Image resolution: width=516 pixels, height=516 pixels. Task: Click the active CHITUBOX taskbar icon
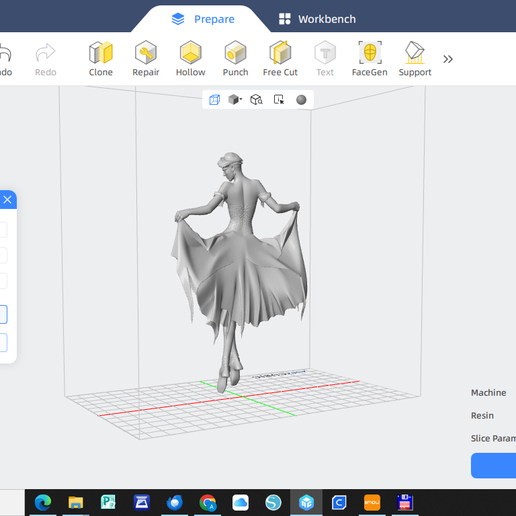(306, 502)
